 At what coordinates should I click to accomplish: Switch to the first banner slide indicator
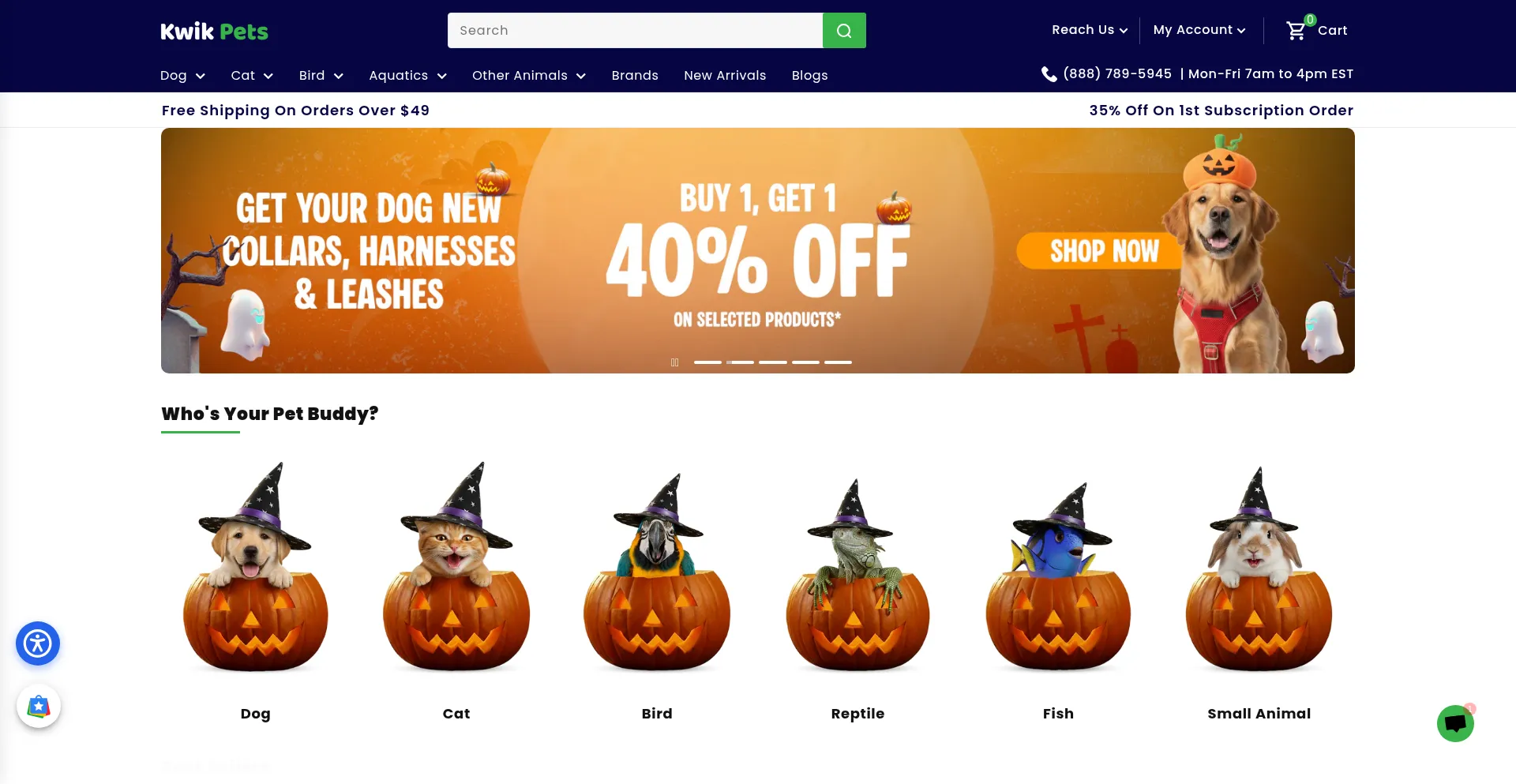coord(707,362)
